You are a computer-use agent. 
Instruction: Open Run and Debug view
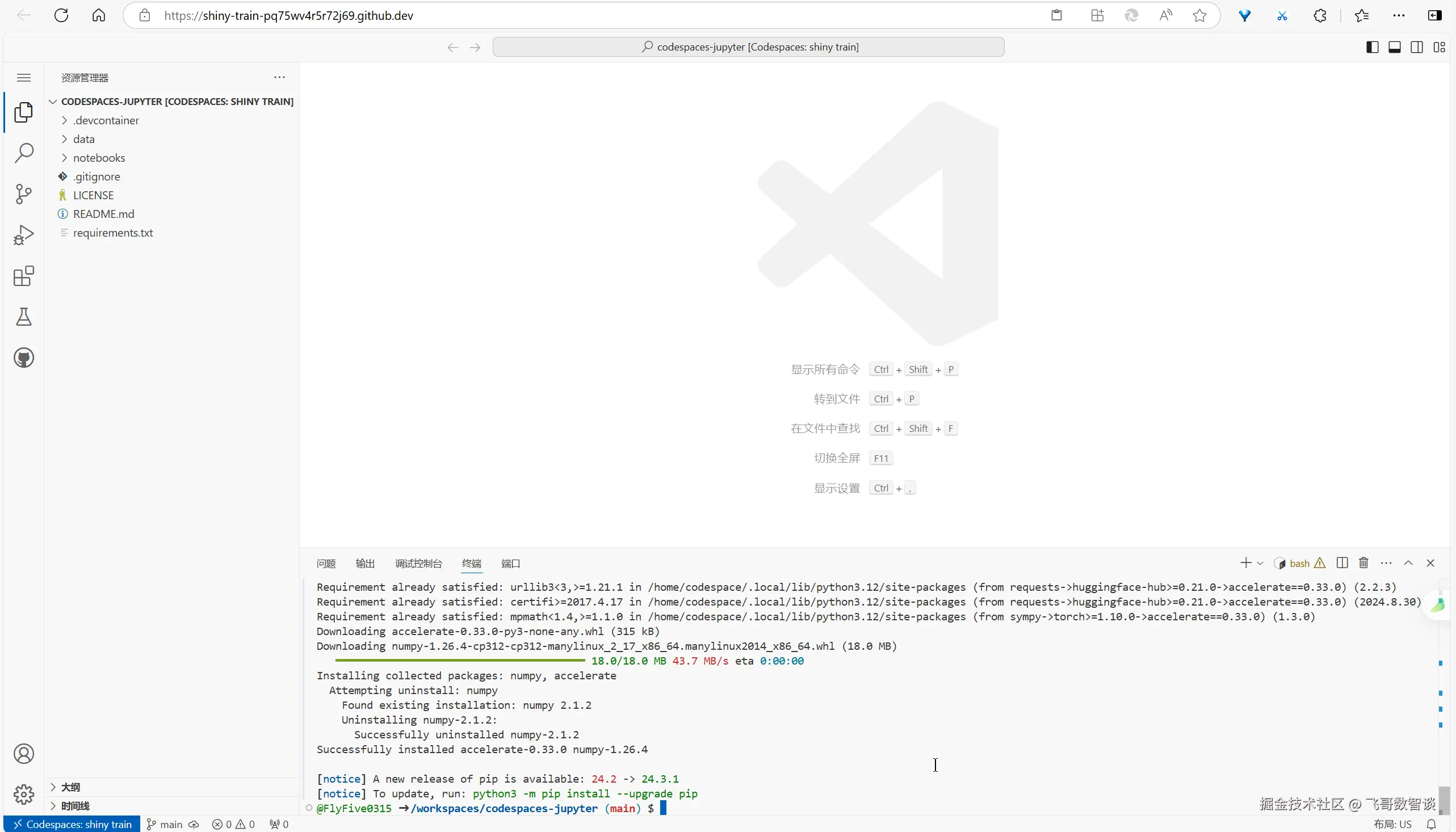pyautogui.click(x=23, y=235)
